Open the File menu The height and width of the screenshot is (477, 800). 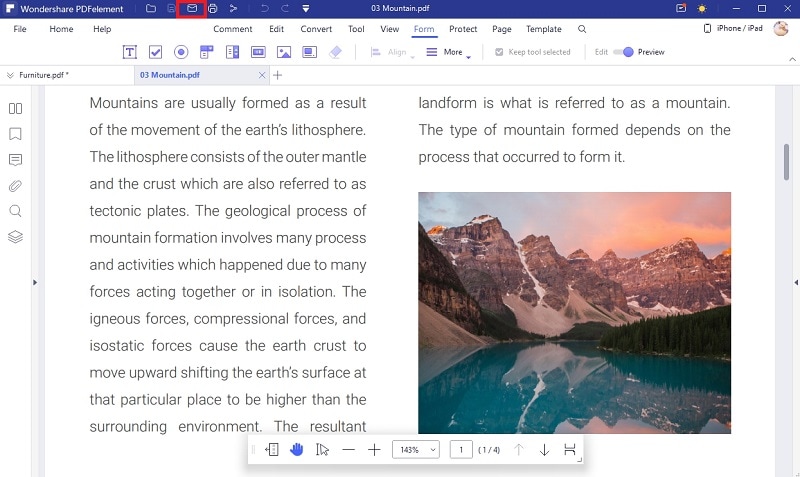(20, 29)
